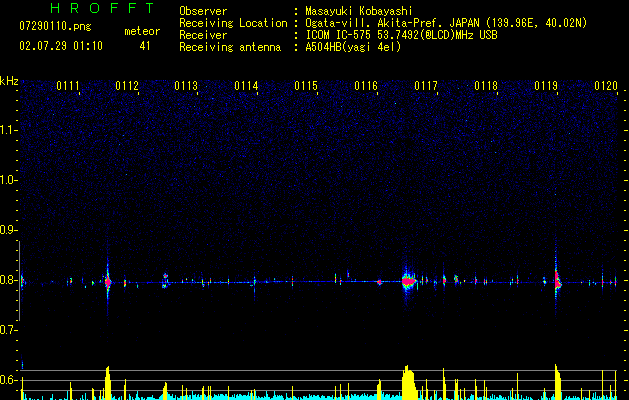Click the yellow power peak below 0112 echo
Viewport: 629px width, 400px height.
coord(107,382)
